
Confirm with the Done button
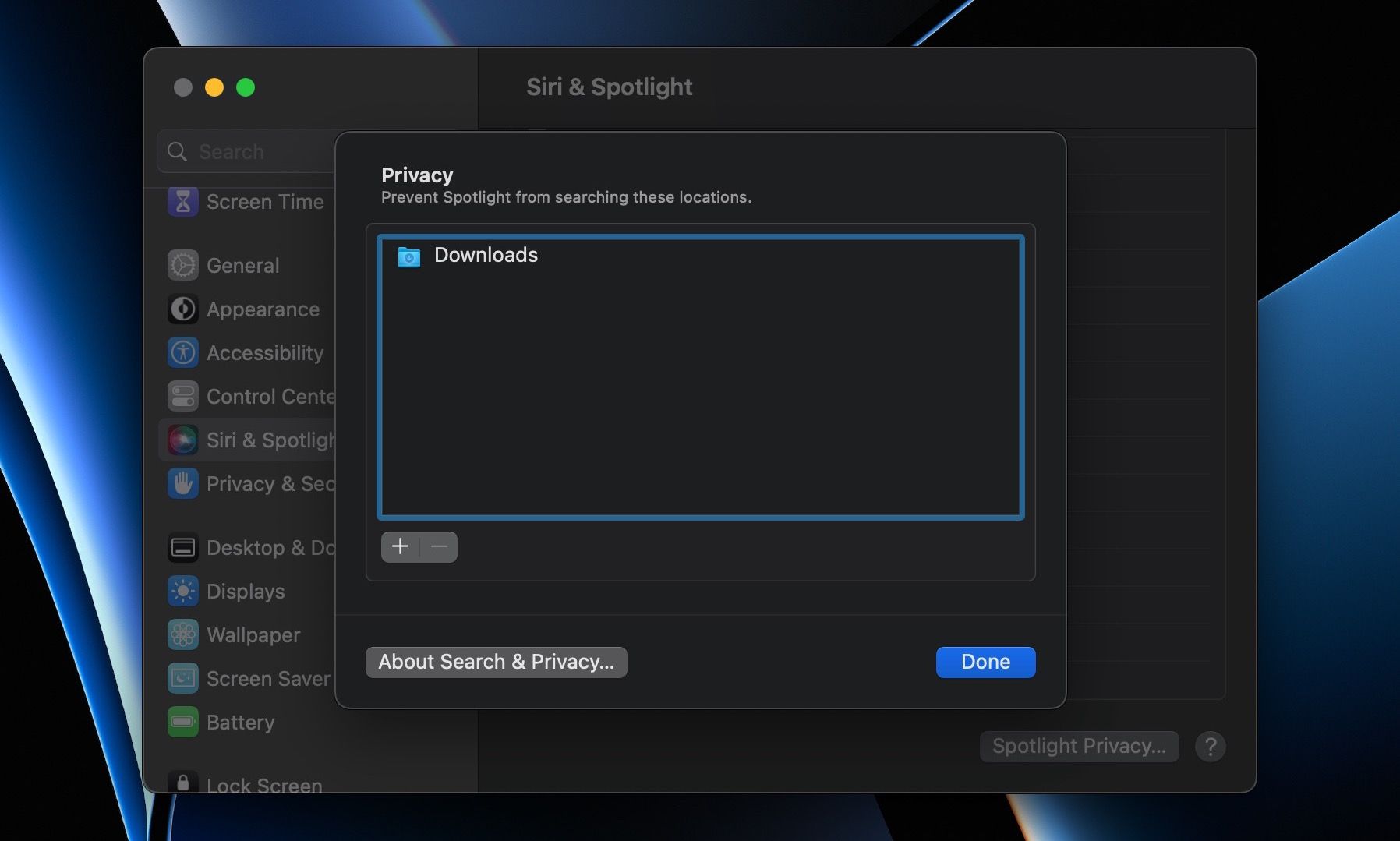tap(986, 663)
